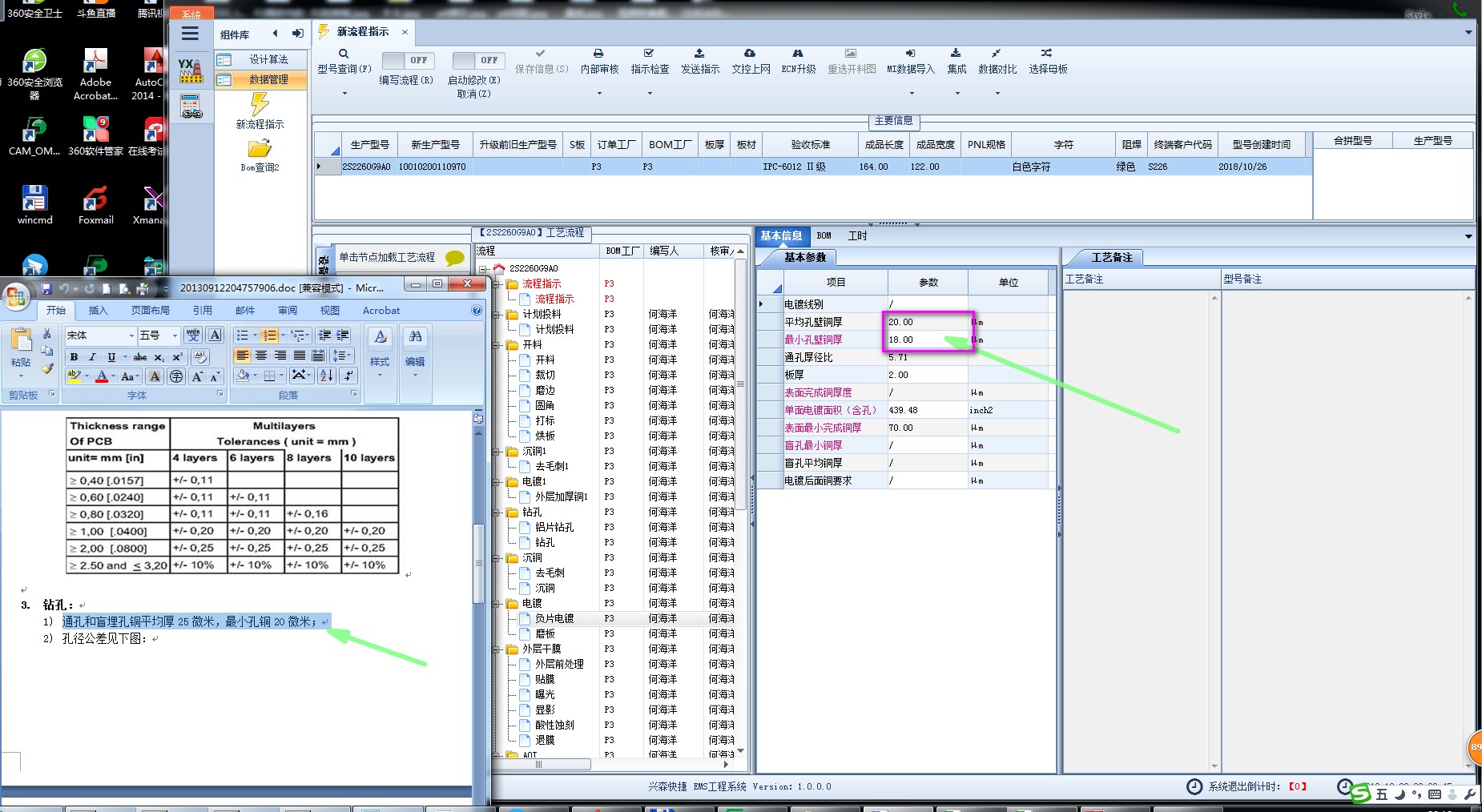The width and height of the screenshot is (1482, 812).
Task: Toggle Bold formatting in Word
Action: [74, 357]
